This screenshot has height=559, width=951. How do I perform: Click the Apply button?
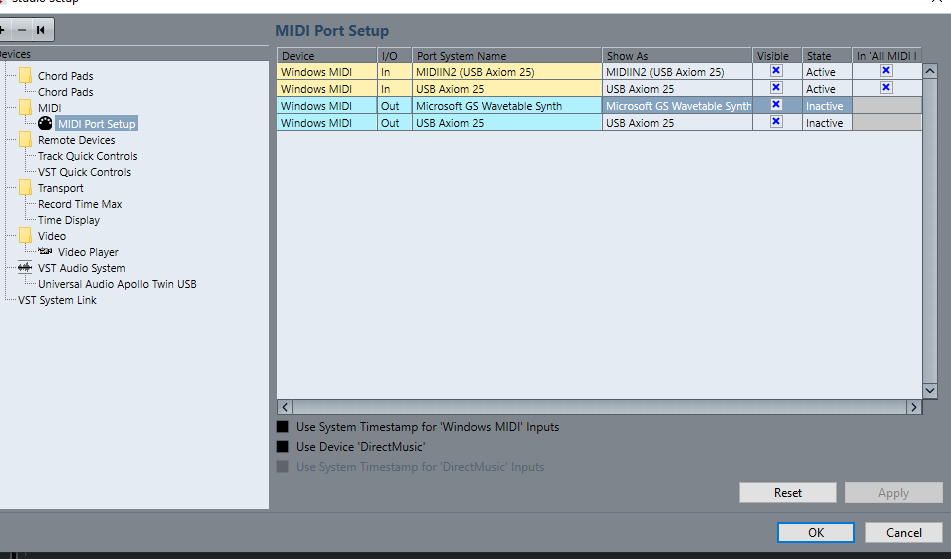point(893,493)
